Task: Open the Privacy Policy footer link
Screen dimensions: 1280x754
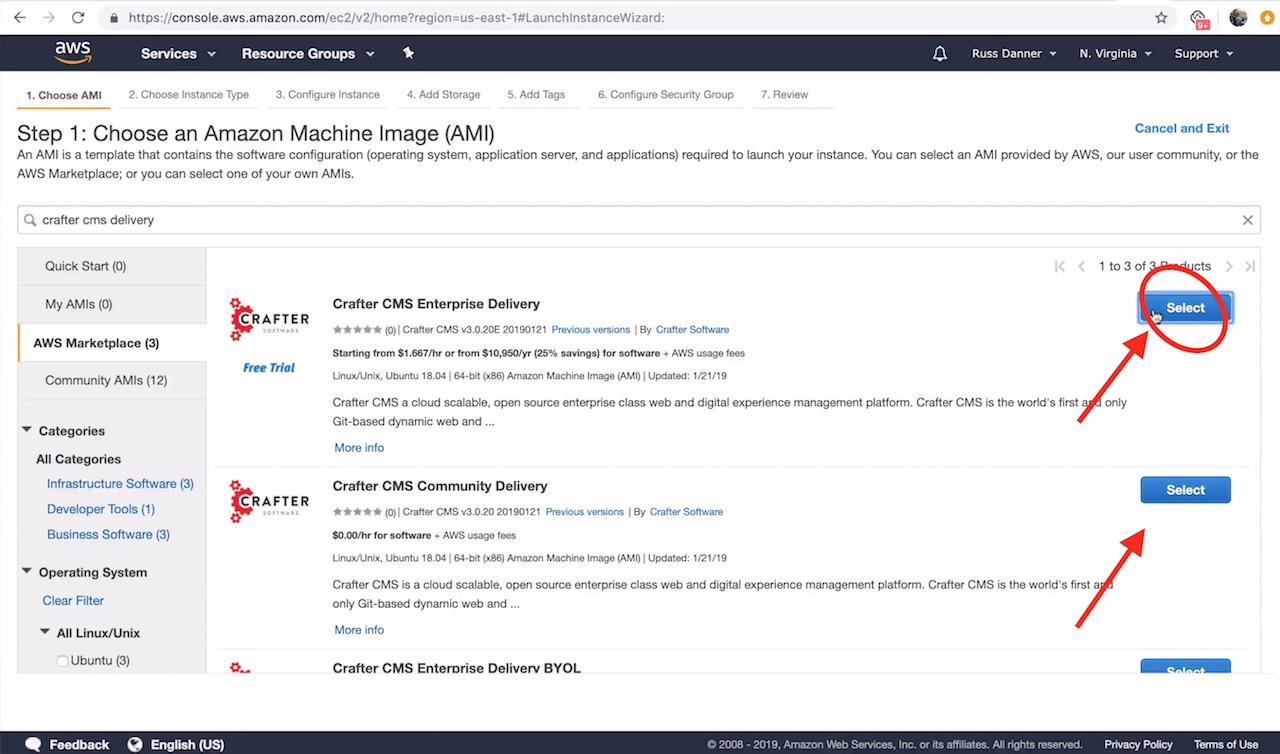Action: [1138, 744]
